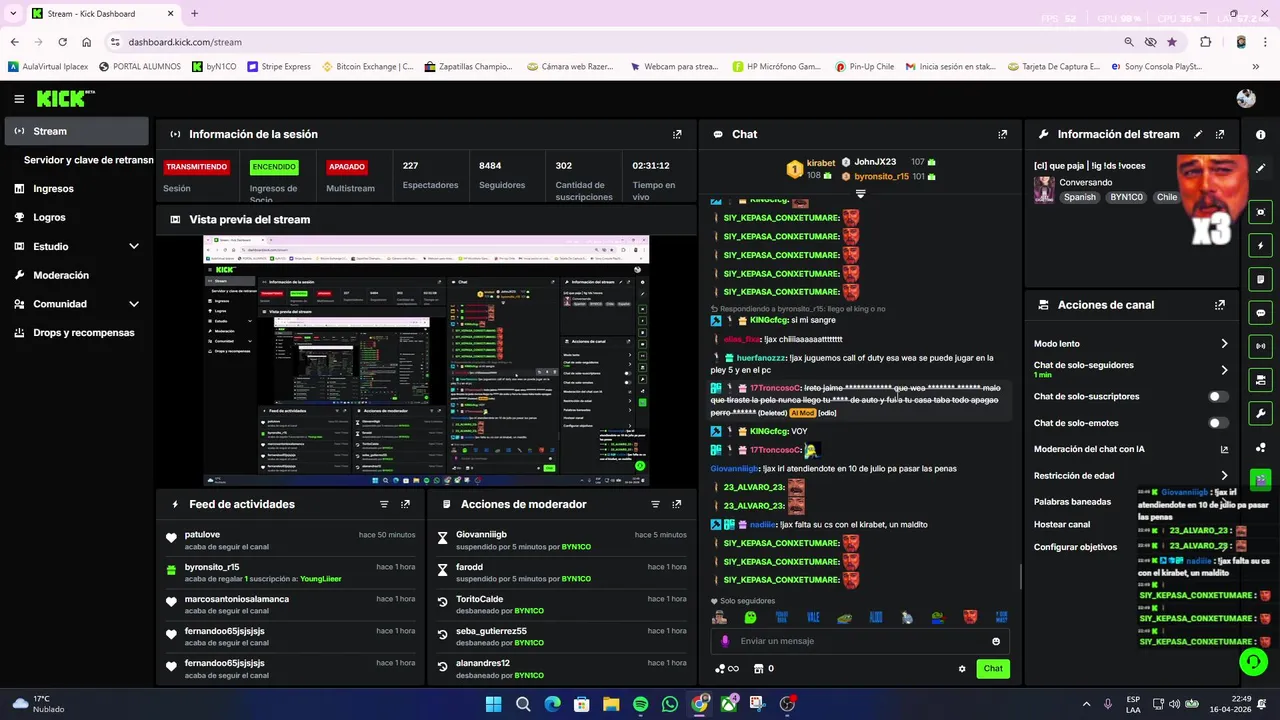This screenshot has height=720, width=1280.
Task: Open Servidor y clave de retransmisión
Action: tap(88, 160)
